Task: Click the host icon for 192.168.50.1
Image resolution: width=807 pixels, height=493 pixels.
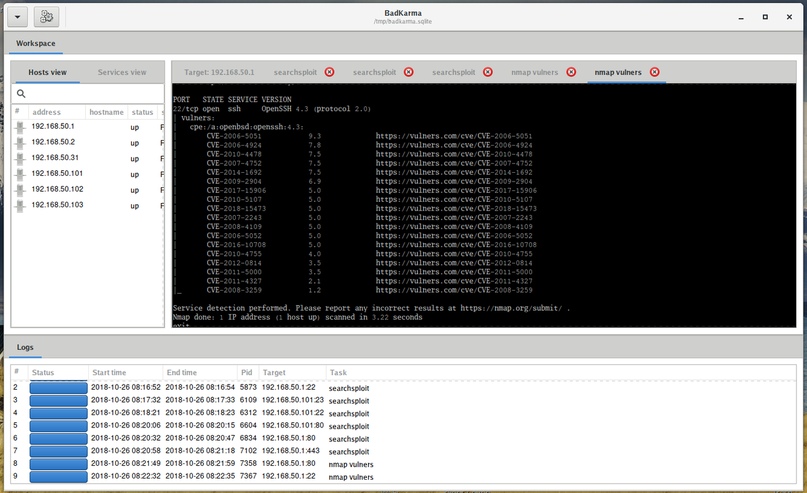Action: click(x=19, y=127)
